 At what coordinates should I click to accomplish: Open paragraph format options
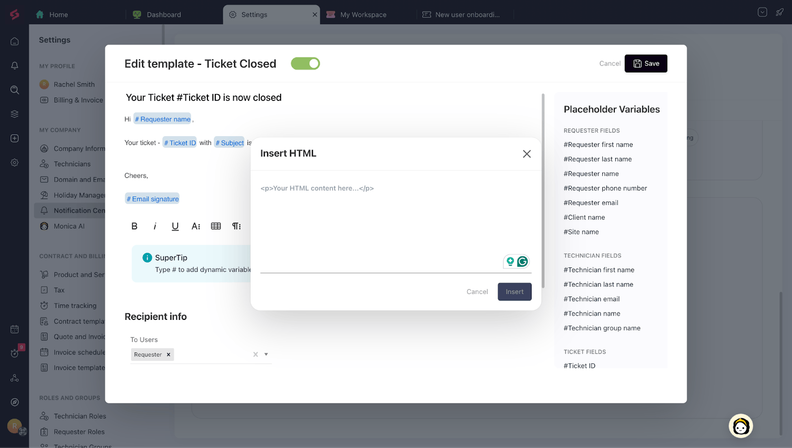[x=236, y=226]
